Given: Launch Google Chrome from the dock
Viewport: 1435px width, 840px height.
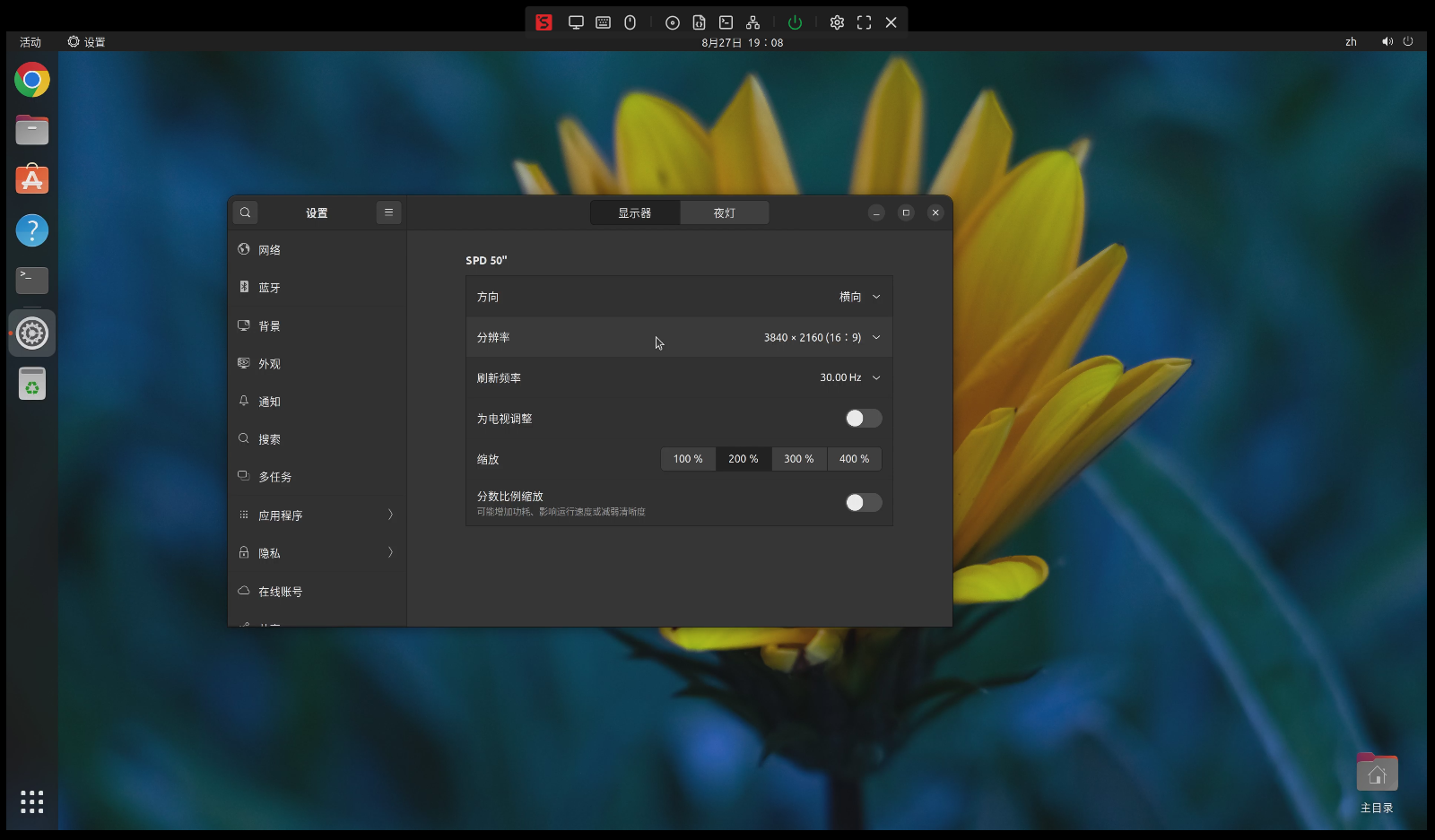Looking at the screenshot, I should pyautogui.click(x=32, y=80).
